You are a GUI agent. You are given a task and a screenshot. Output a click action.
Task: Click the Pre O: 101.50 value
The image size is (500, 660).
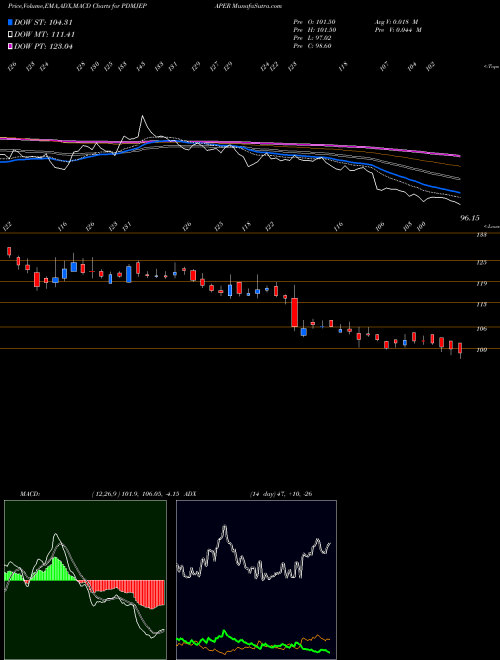coord(314,22)
